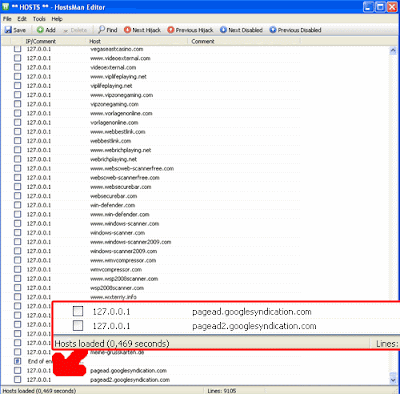Check the box for videoexternal.com

pos(17,67)
